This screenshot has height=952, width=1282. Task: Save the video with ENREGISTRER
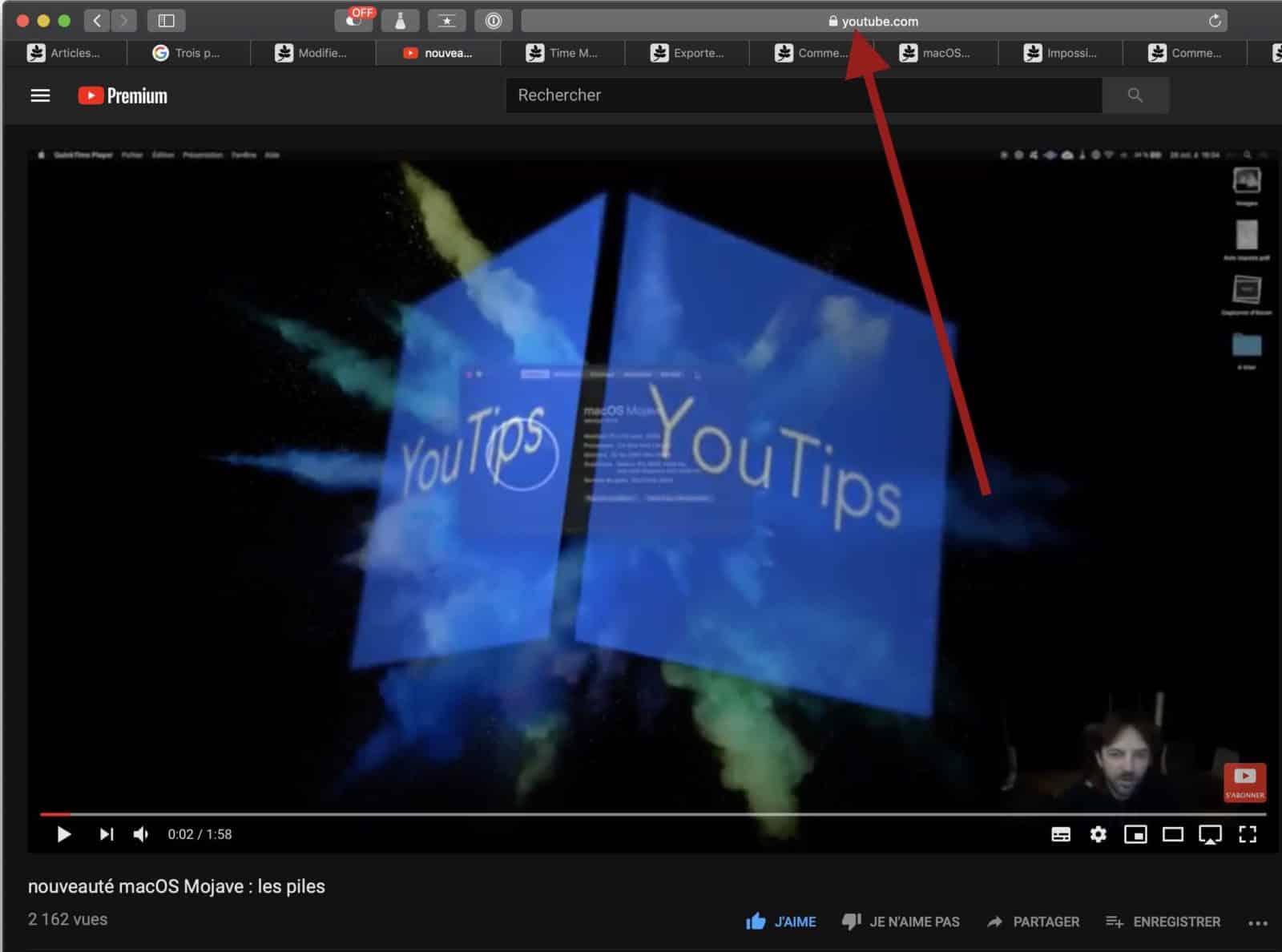coord(1163,922)
